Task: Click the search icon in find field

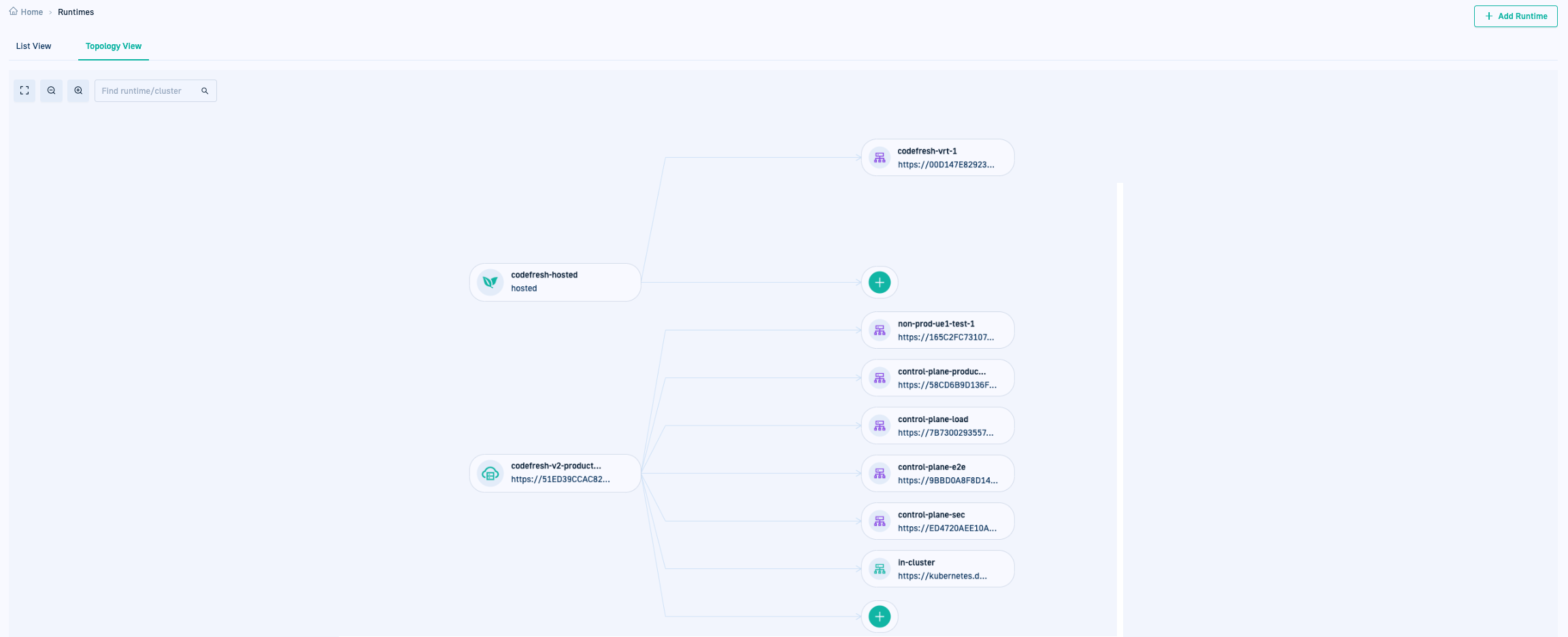Action: (x=205, y=91)
